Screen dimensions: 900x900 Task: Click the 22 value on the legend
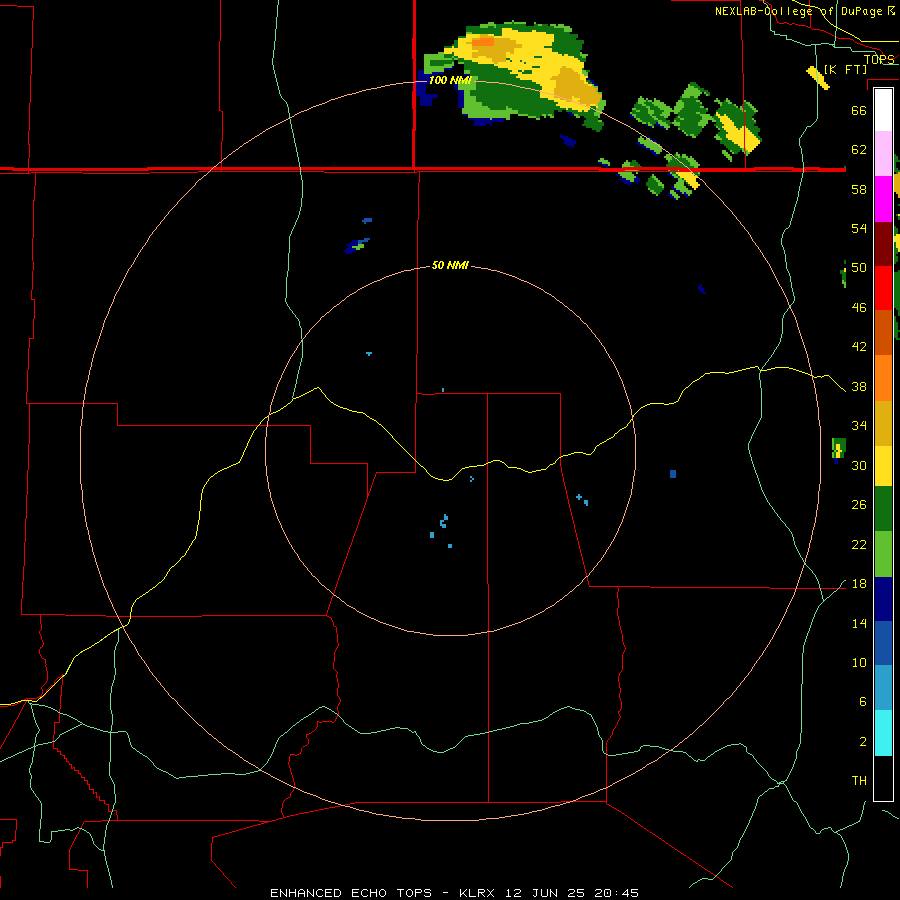coord(859,545)
